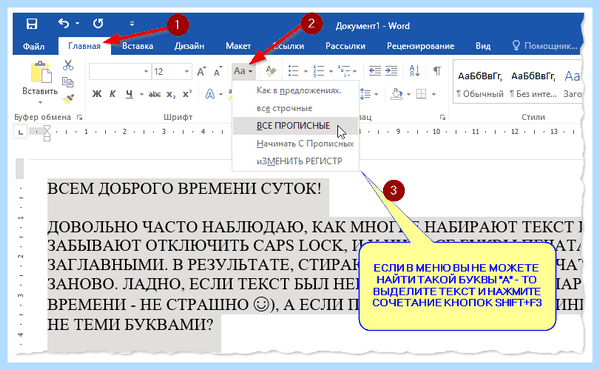
Task: Click the Increase Indent icon
Action: pyautogui.click(x=391, y=71)
